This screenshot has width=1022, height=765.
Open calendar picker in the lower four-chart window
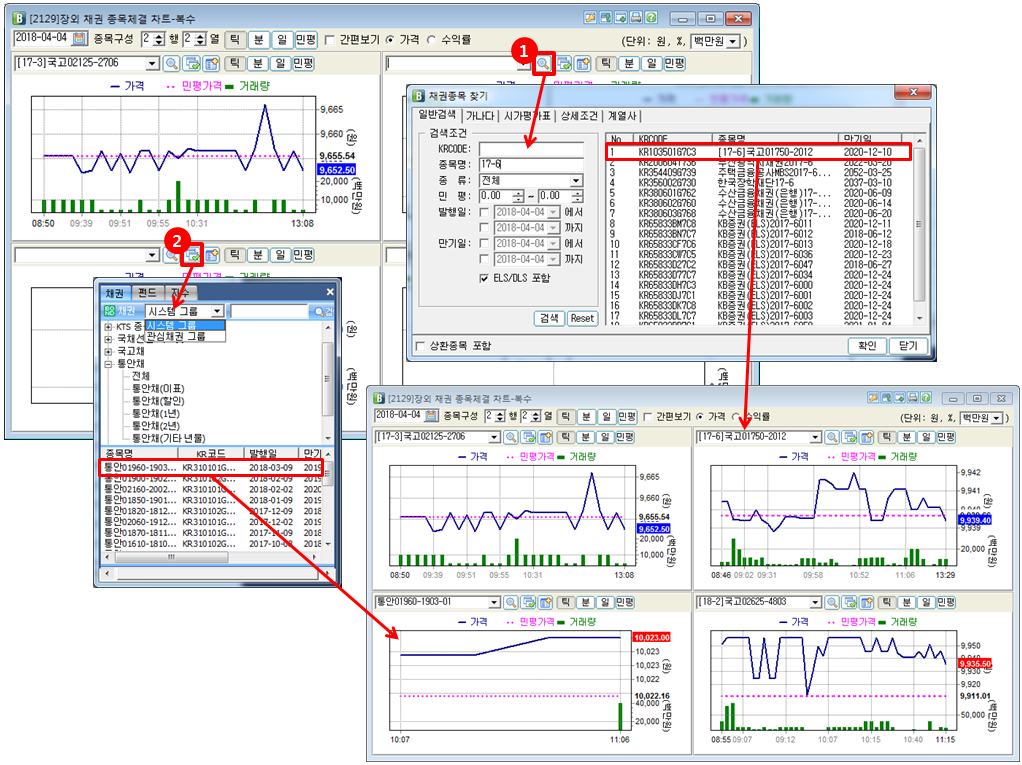pyautogui.click(x=431, y=415)
